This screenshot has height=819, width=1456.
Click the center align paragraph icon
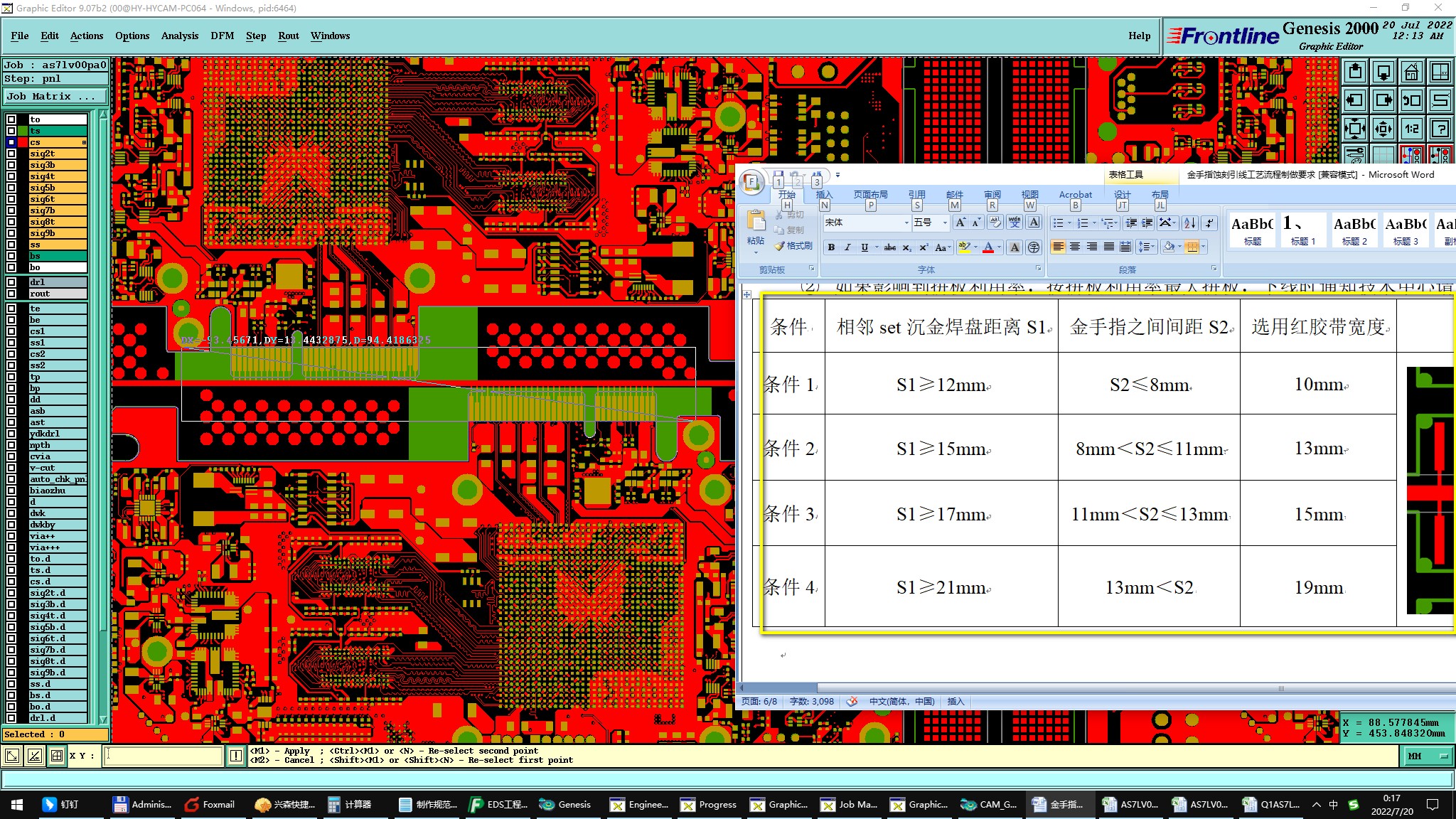pyautogui.click(x=1075, y=247)
